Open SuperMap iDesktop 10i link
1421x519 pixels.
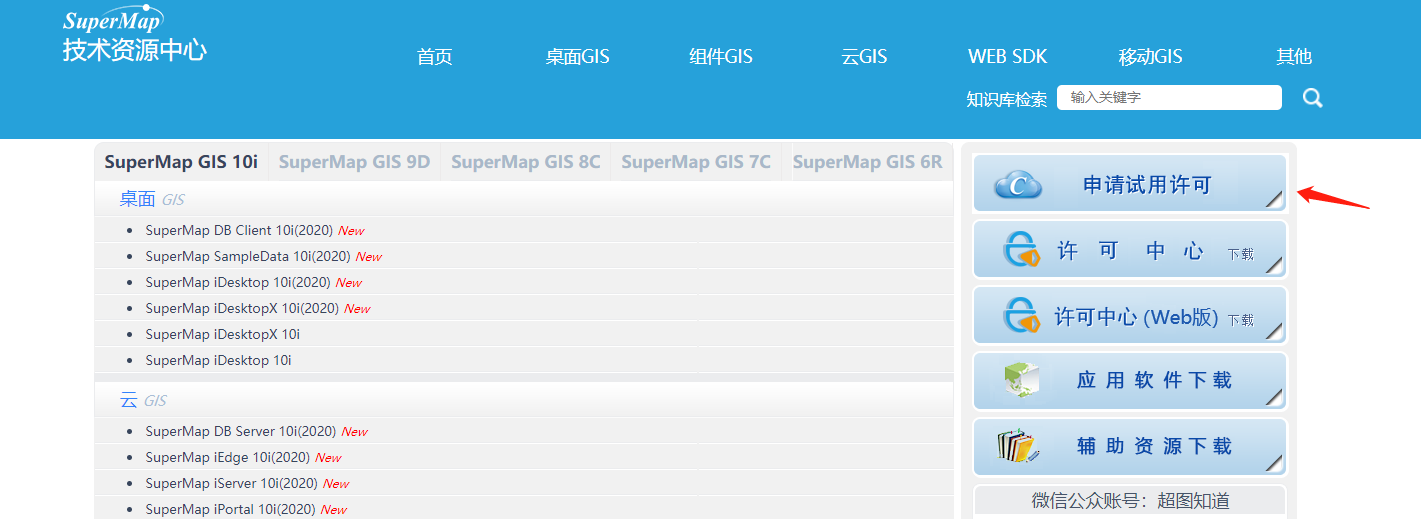pyautogui.click(x=218, y=360)
